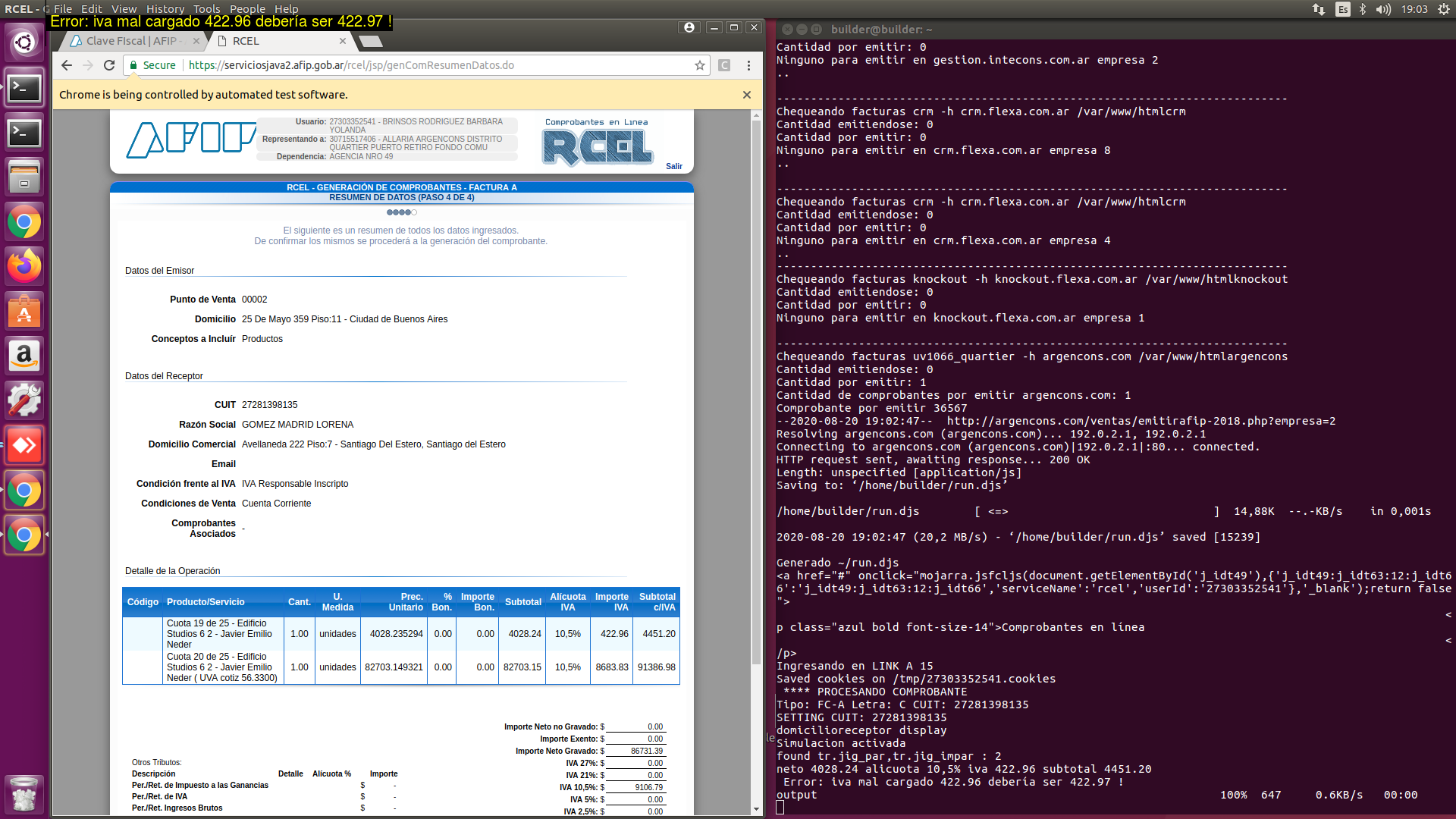Click the CUIT value 27281398135
The height and width of the screenshot is (819, 1456).
[x=269, y=405]
